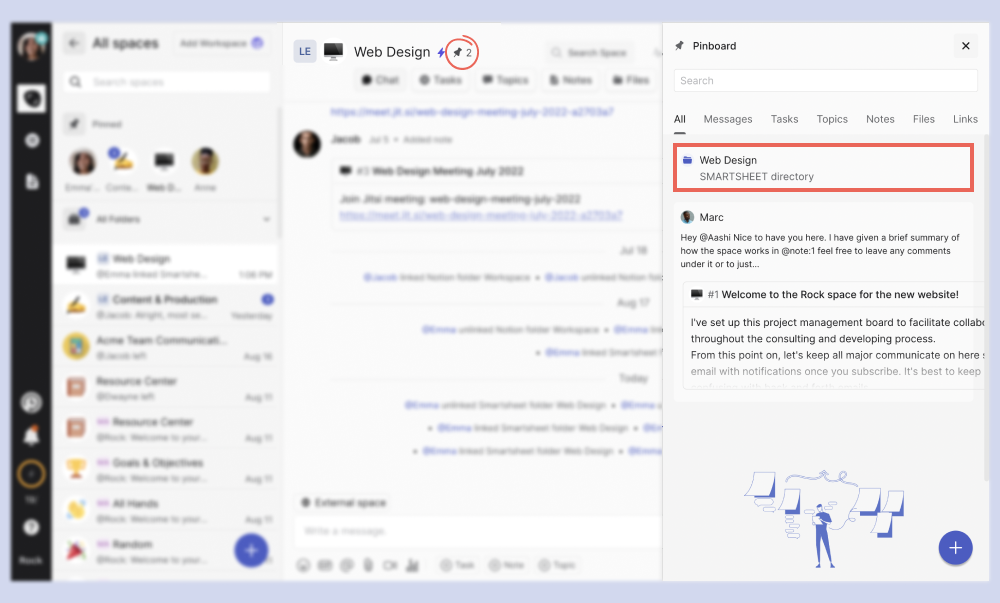Close the Pinboard panel
The height and width of the screenshot is (603, 1000).
pos(965,46)
